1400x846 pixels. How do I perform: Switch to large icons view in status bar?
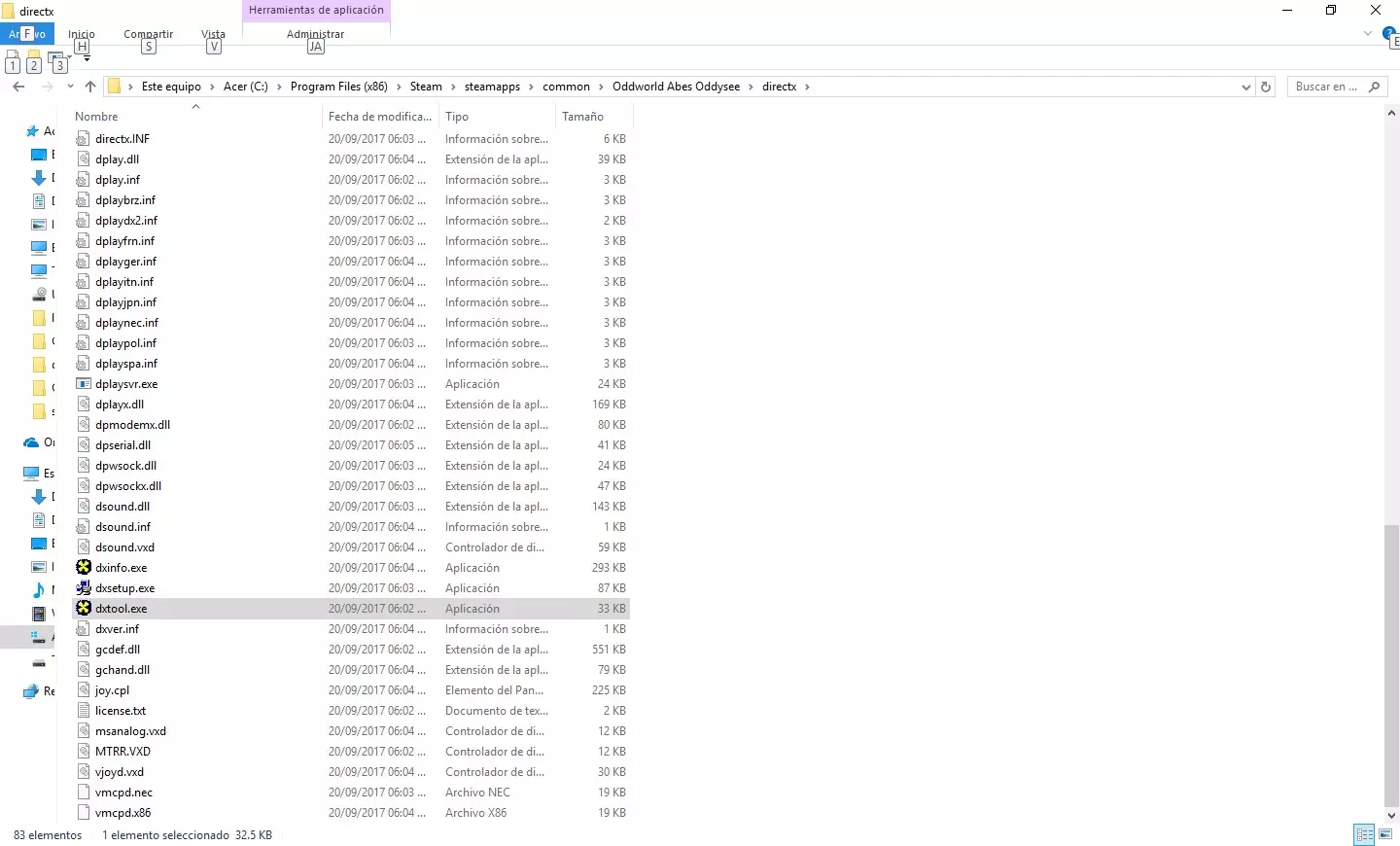1385,834
